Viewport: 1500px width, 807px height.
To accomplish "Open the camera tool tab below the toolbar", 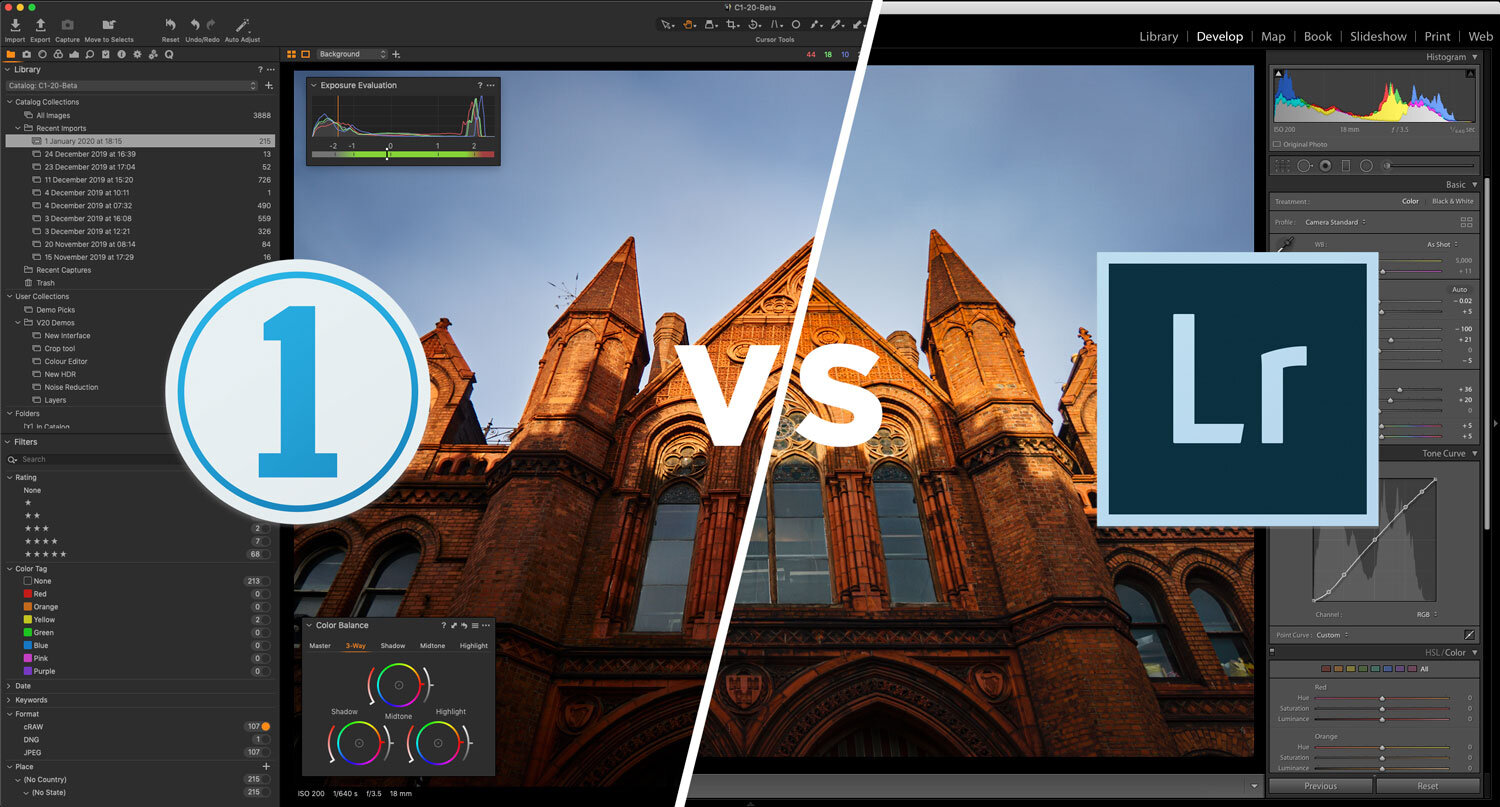I will pos(27,54).
